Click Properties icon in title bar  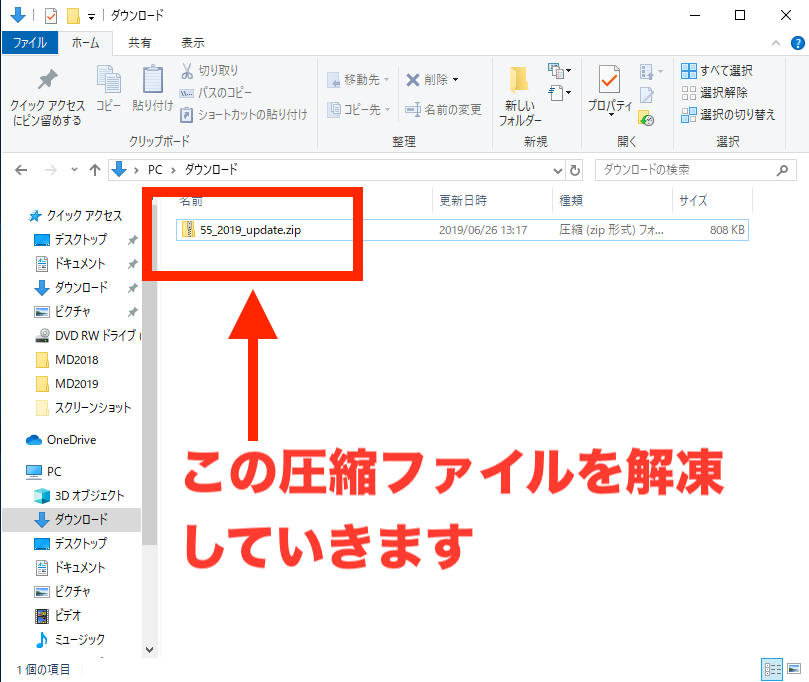pos(51,16)
